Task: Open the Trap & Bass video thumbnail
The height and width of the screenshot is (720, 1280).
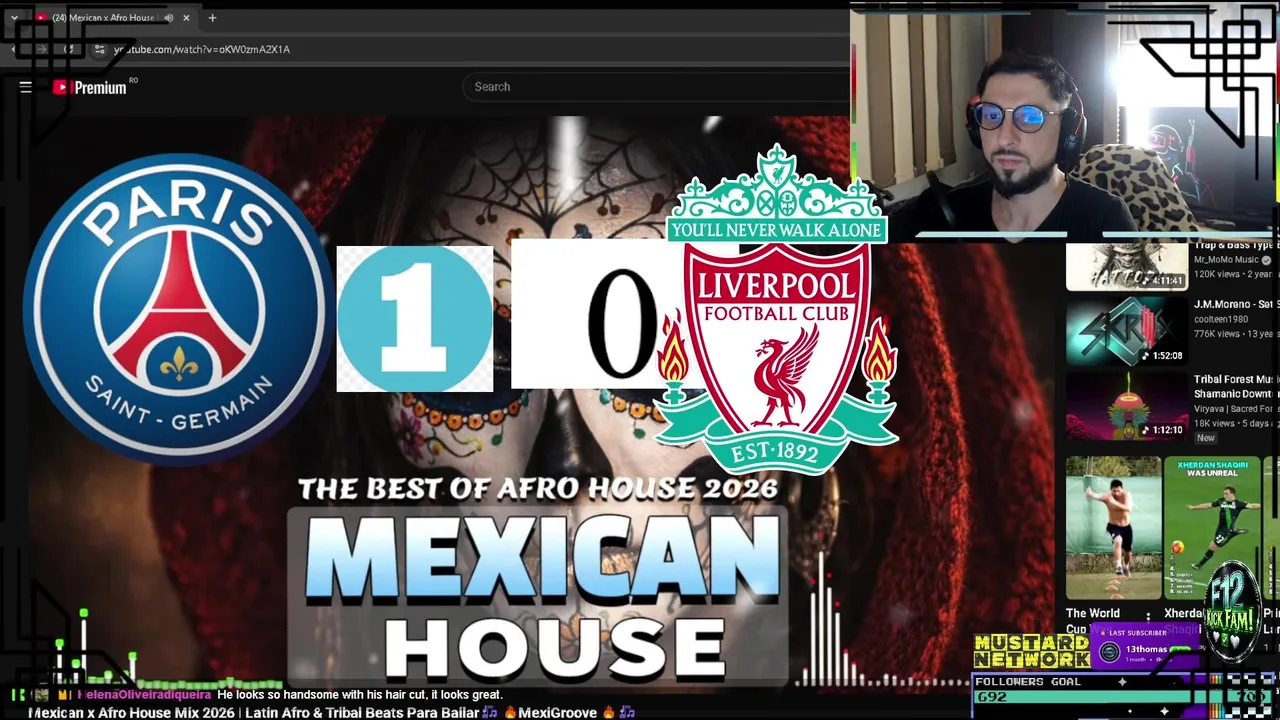Action: click(x=1126, y=266)
